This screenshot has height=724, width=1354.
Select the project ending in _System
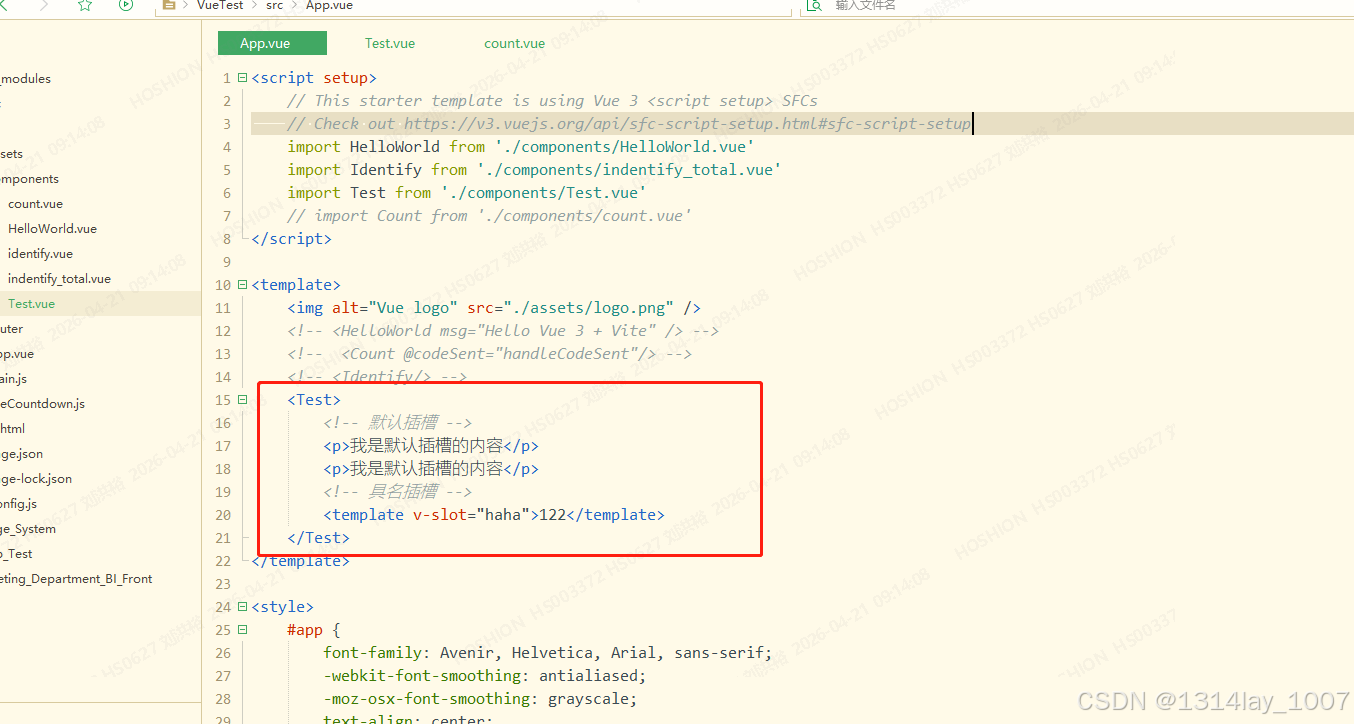[28, 529]
